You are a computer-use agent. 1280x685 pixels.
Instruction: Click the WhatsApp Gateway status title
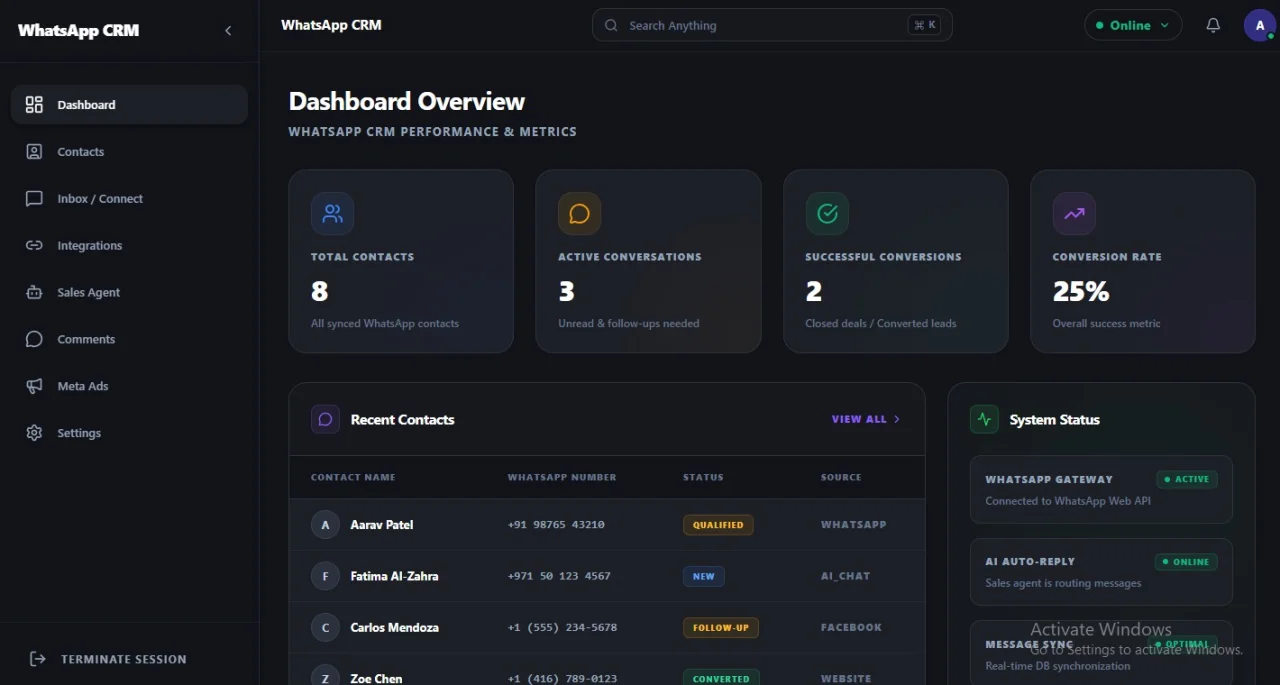click(1049, 479)
